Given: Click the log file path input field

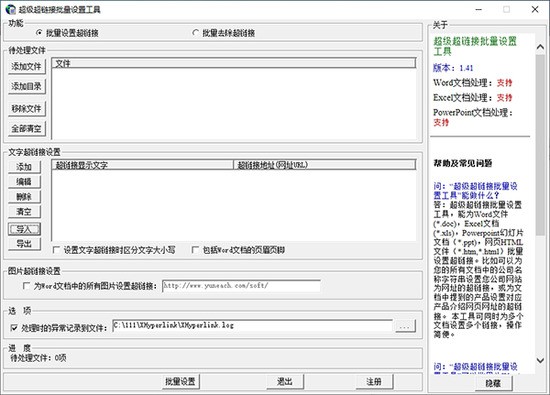Looking at the screenshot, I should [253, 326].
